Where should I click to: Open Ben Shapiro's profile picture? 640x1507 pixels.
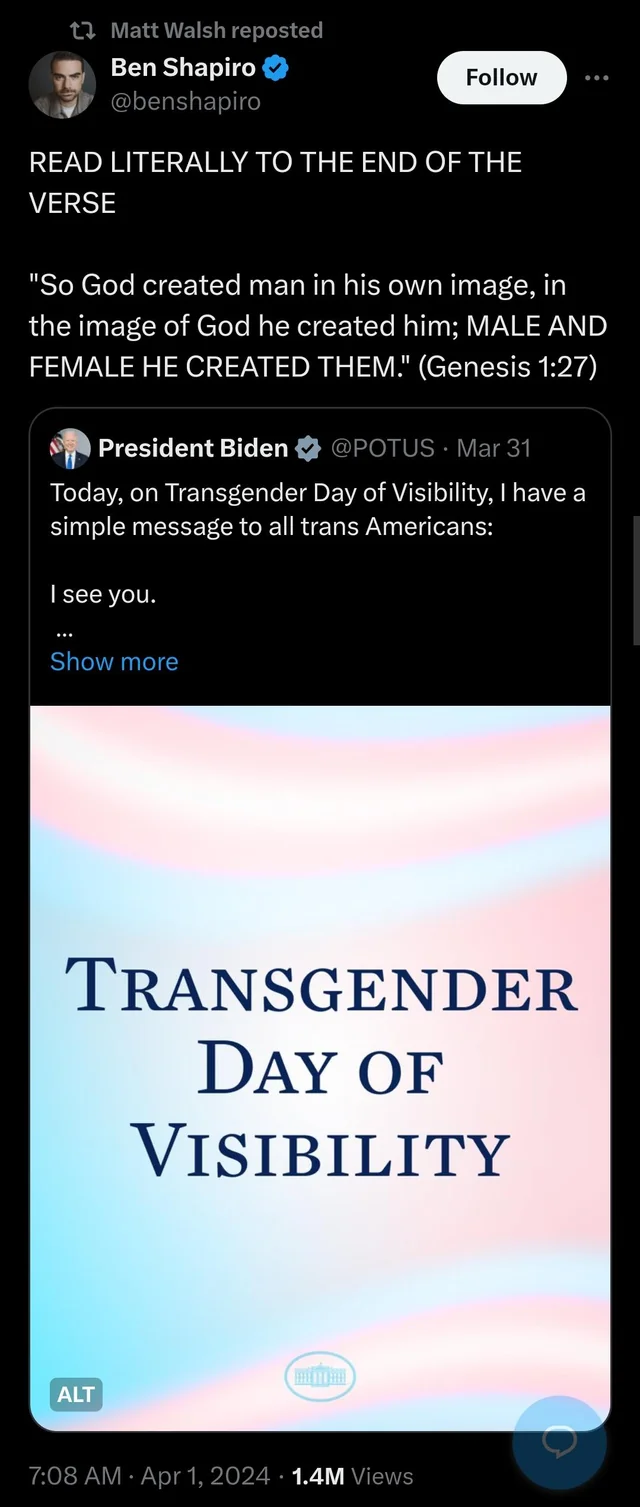[x=62, y=84]
